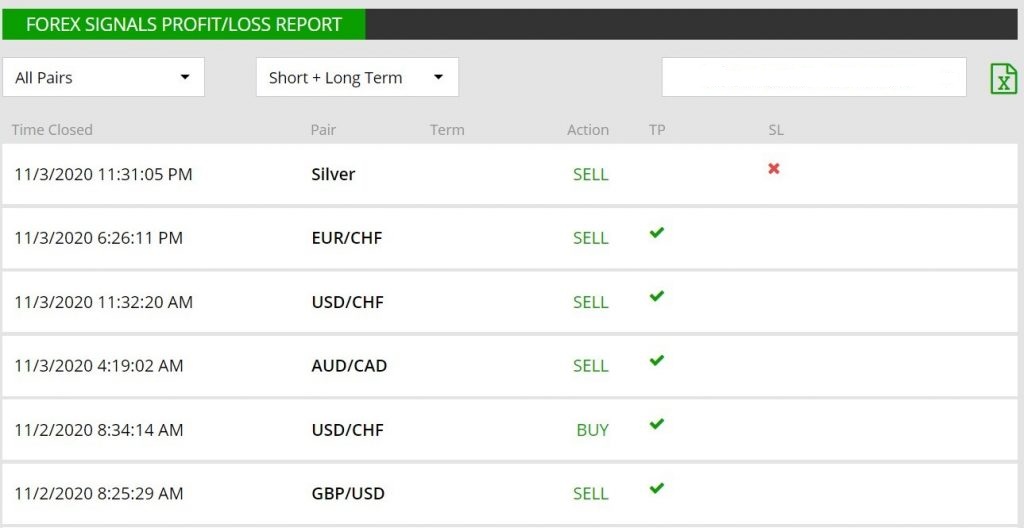Export report using the Excel icon
Image resolution: width=1024 pixels, height=528 pixels.
tap(1004, 78)
